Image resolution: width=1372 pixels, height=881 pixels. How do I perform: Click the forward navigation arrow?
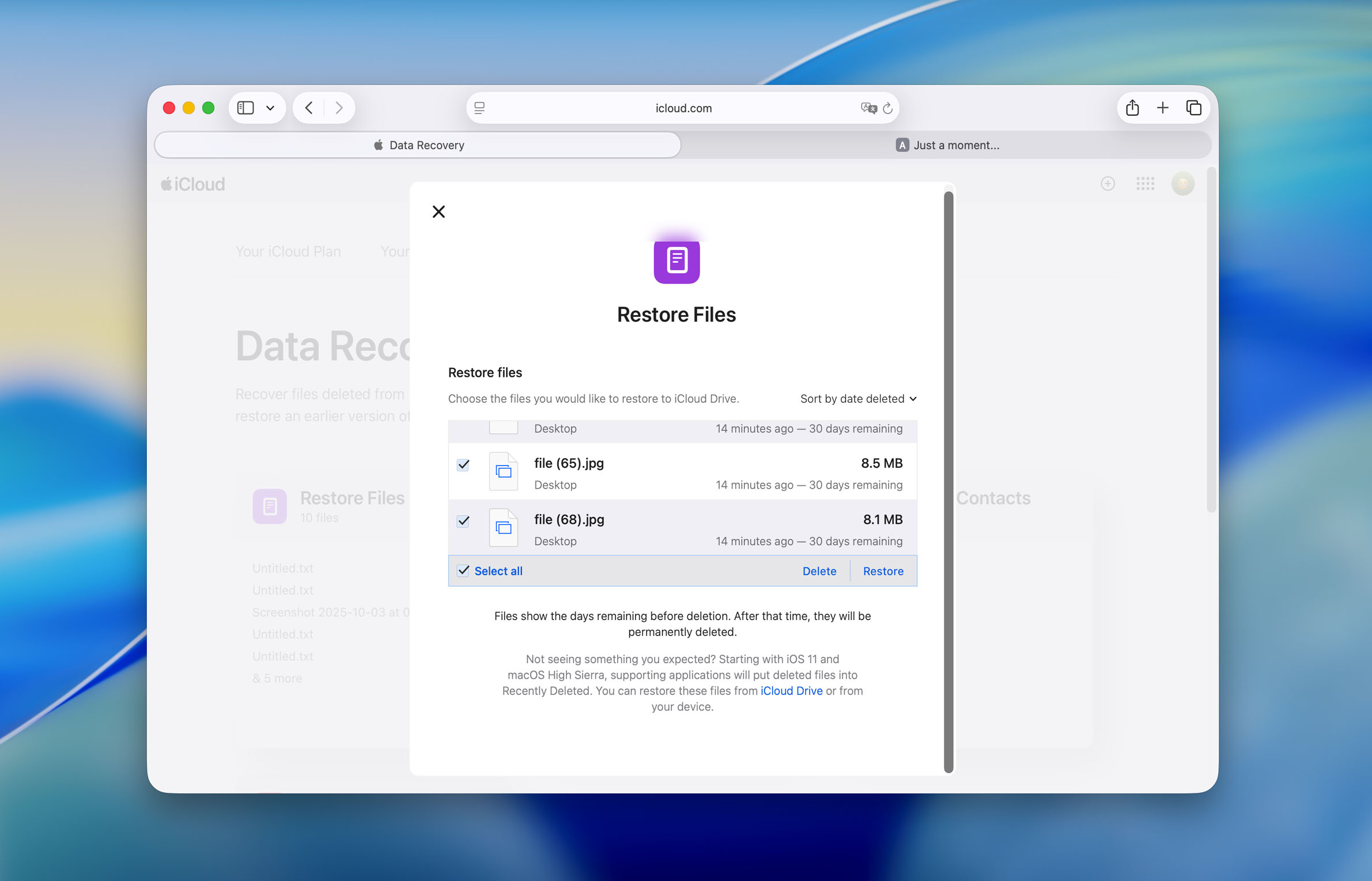[339, 108]
